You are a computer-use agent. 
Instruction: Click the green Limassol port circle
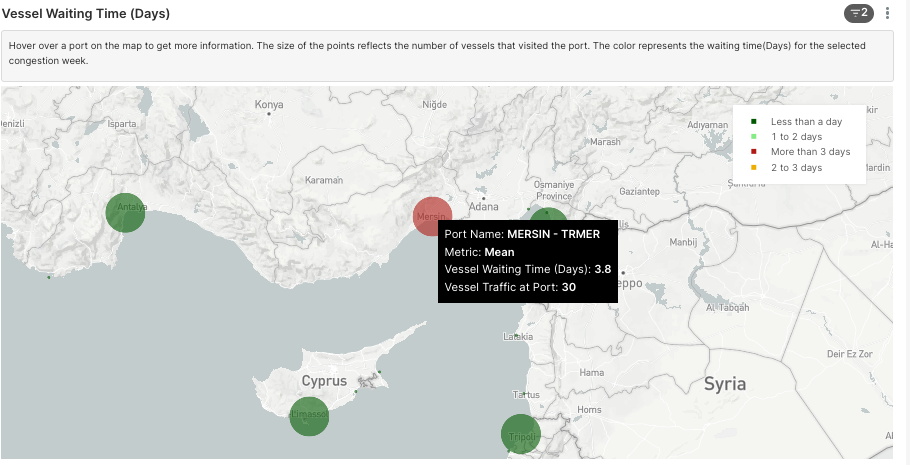click(x=309, y=416)
